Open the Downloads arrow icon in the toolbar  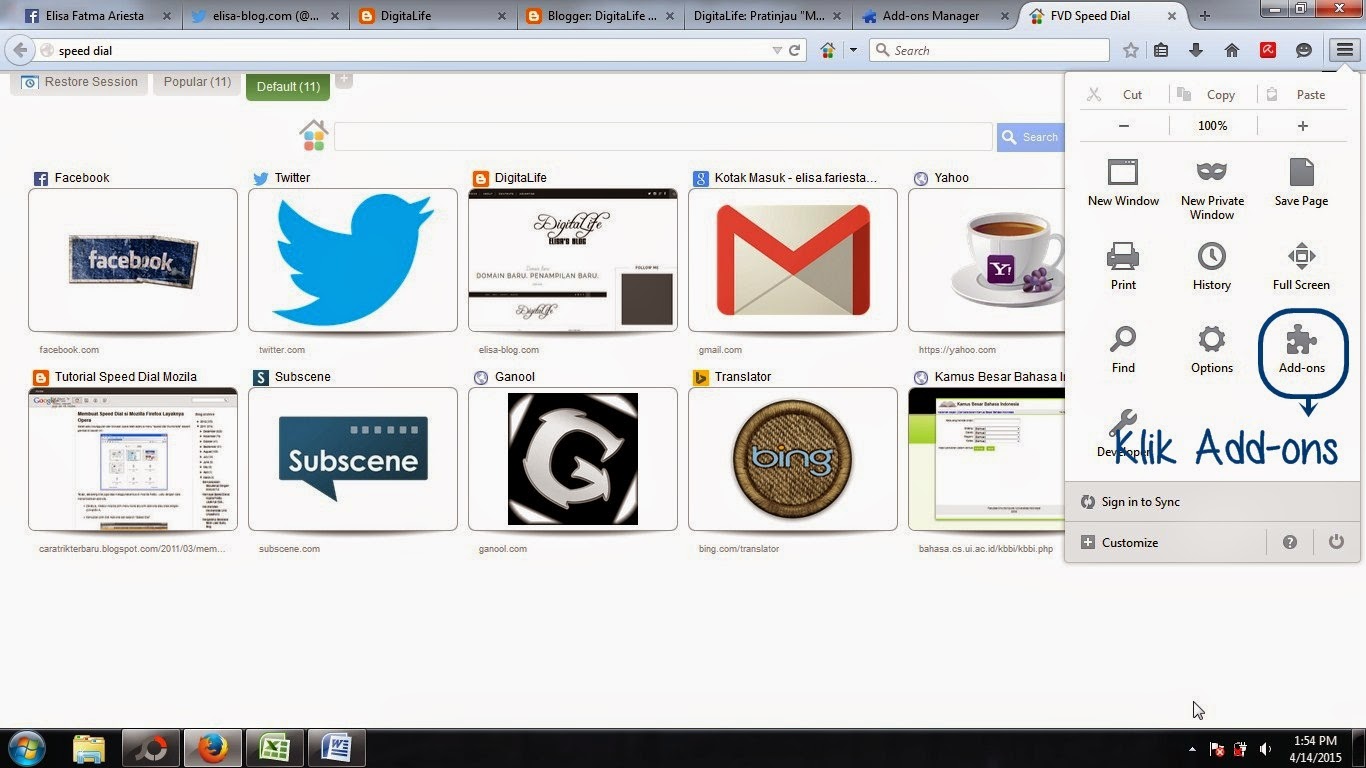(x=1193, y=49)
